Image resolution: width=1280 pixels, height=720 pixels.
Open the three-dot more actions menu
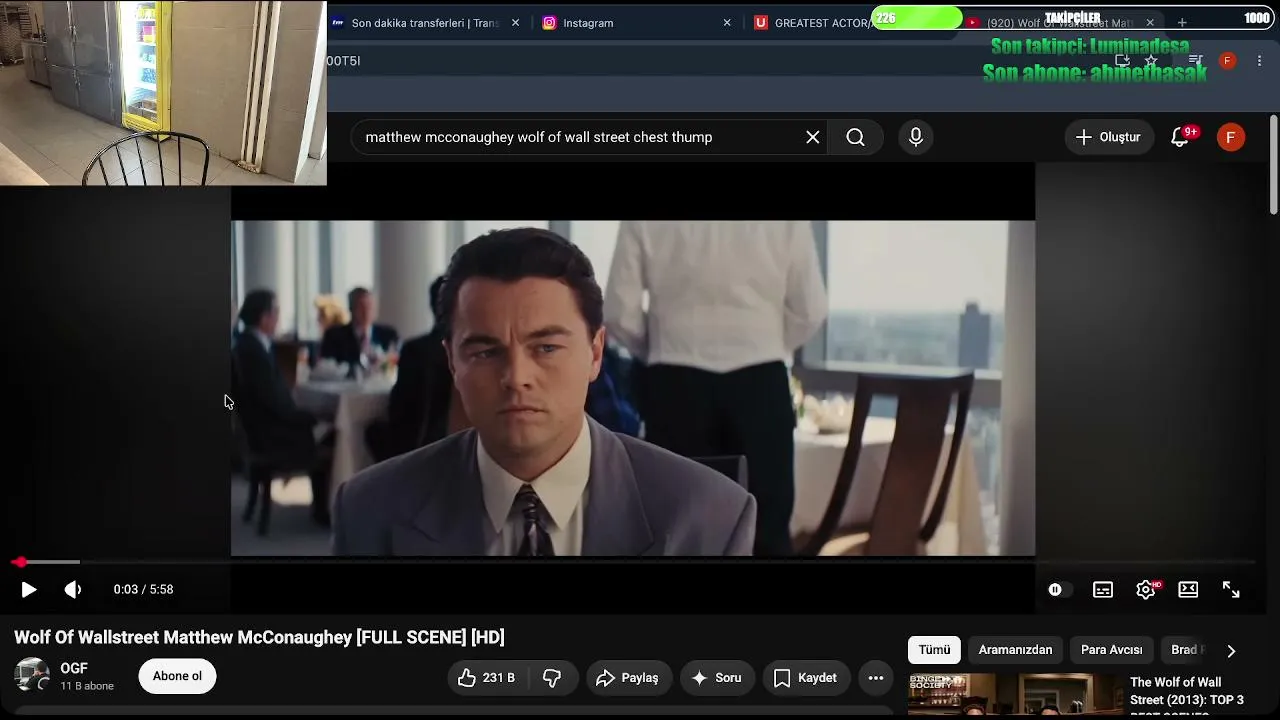[876, 678]
